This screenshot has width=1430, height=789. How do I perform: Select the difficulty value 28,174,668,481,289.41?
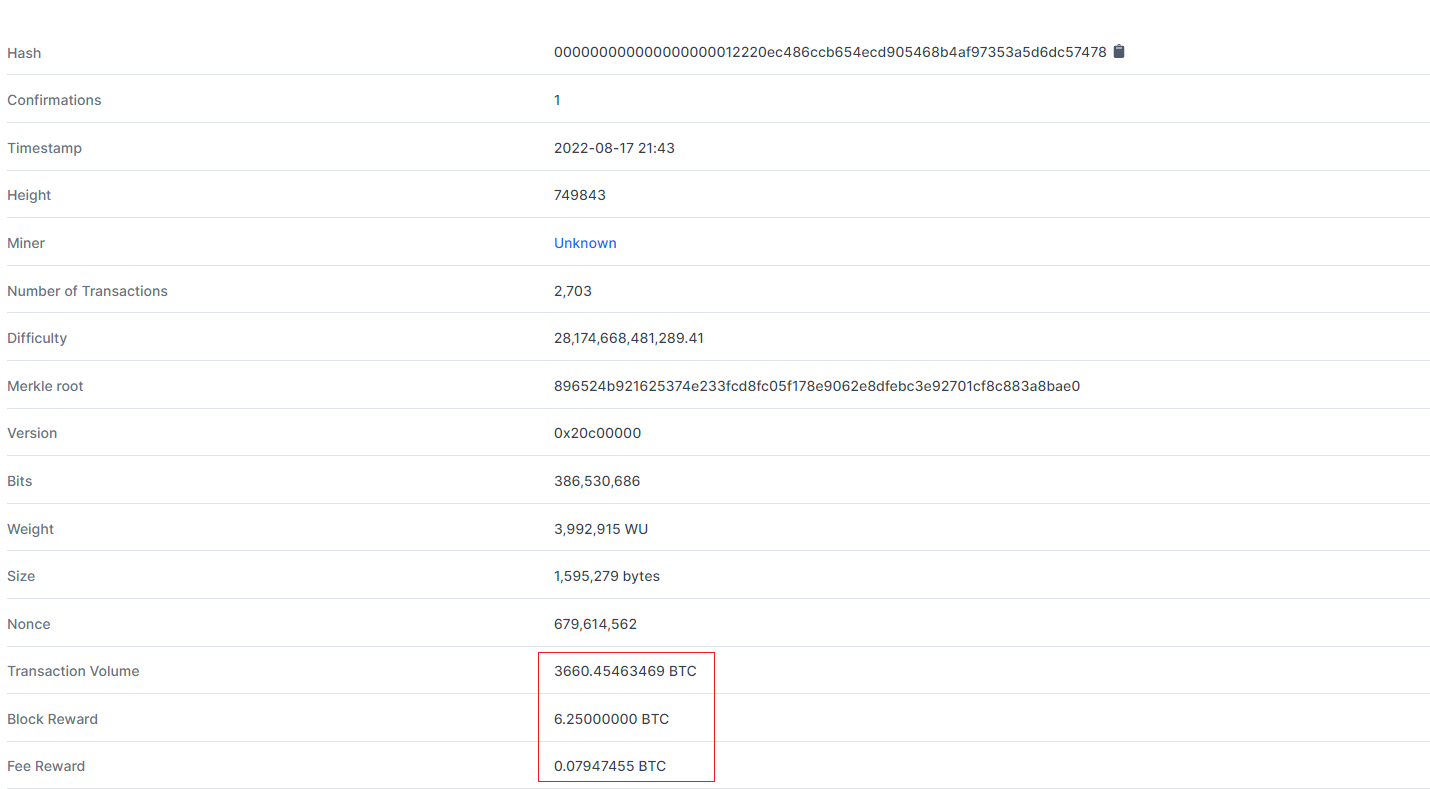tap(629, 338)
